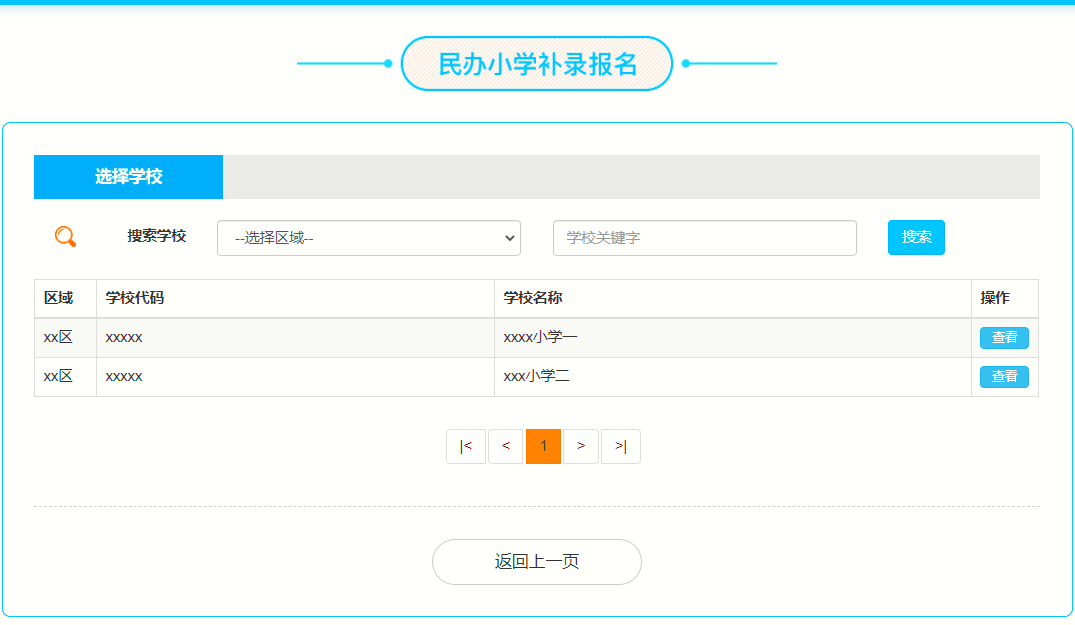The width and height of the screenshot is (1075, 625).
Task: Go to first page of results
Action: pos(466,446)
